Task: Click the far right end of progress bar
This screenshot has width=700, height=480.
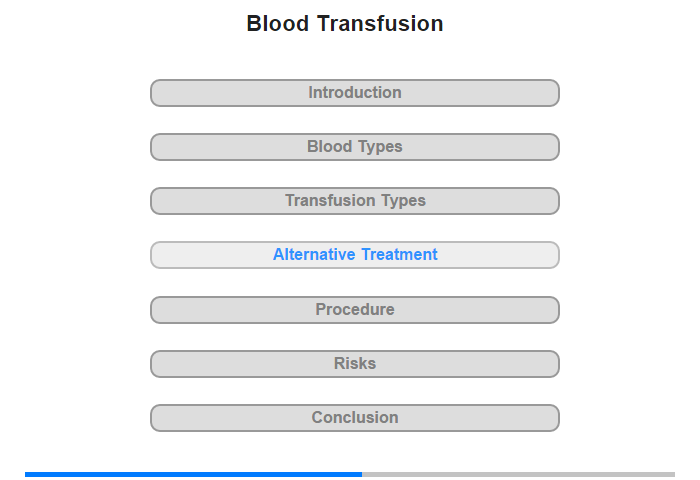Action: (x=673, y=475)
